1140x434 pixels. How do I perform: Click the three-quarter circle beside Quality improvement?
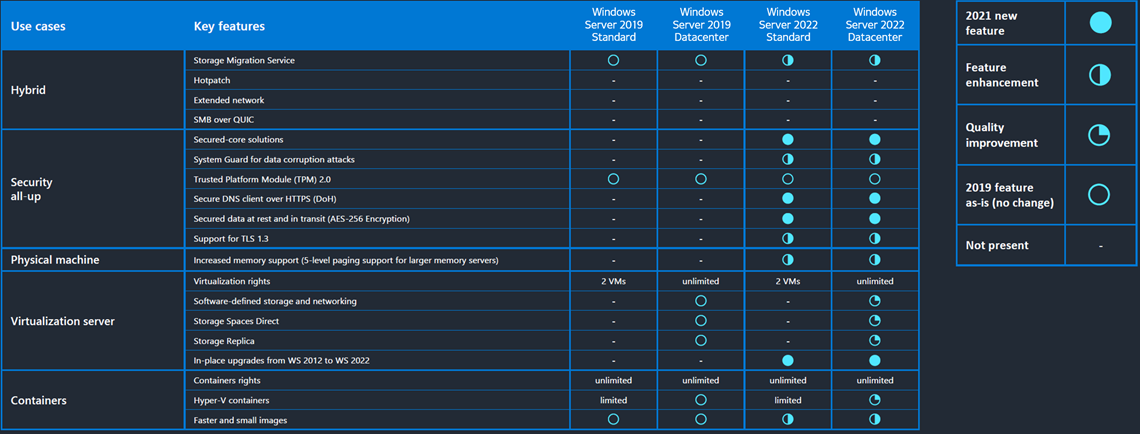coord(1101,135)
